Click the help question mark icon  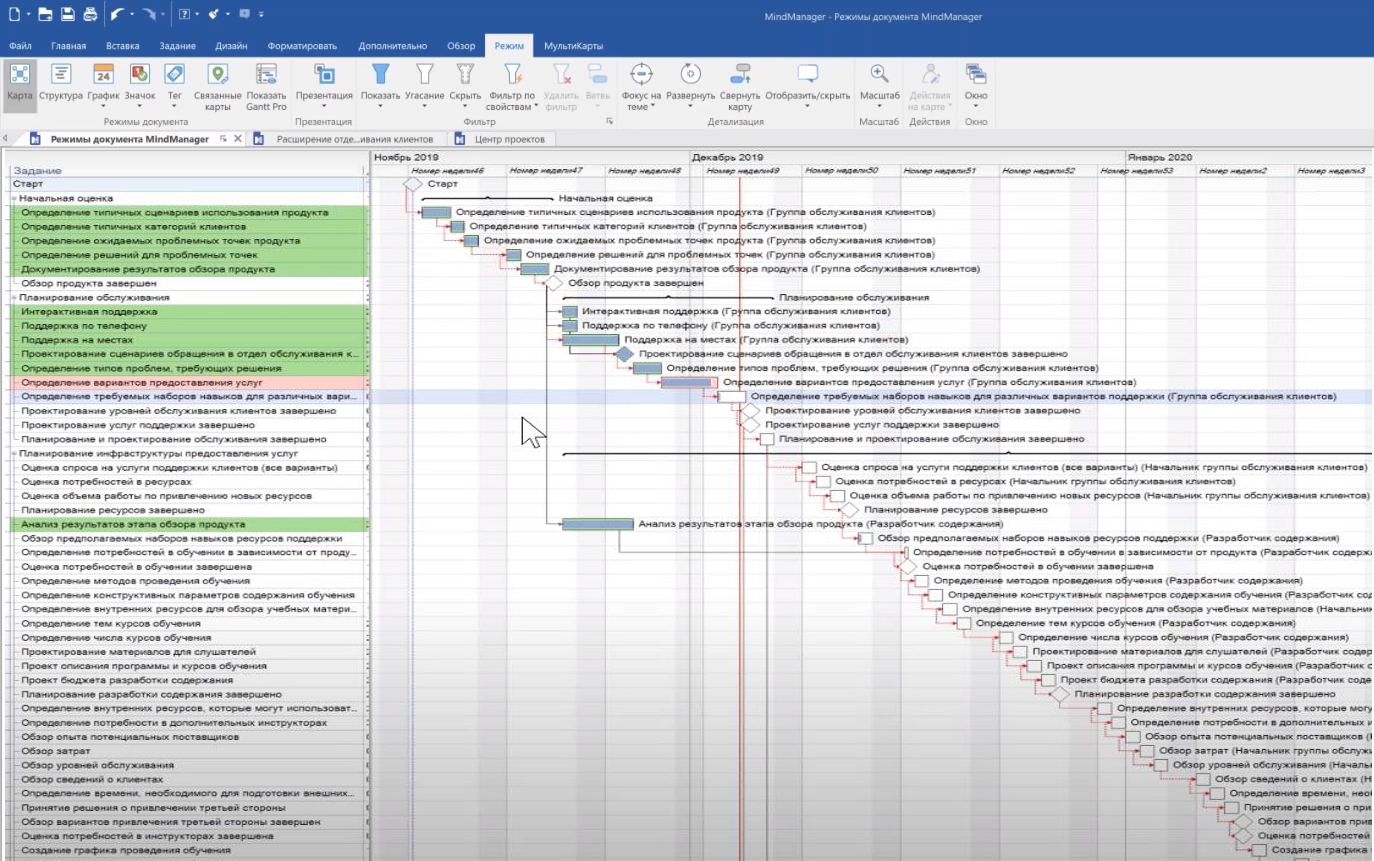click(185, 15)
